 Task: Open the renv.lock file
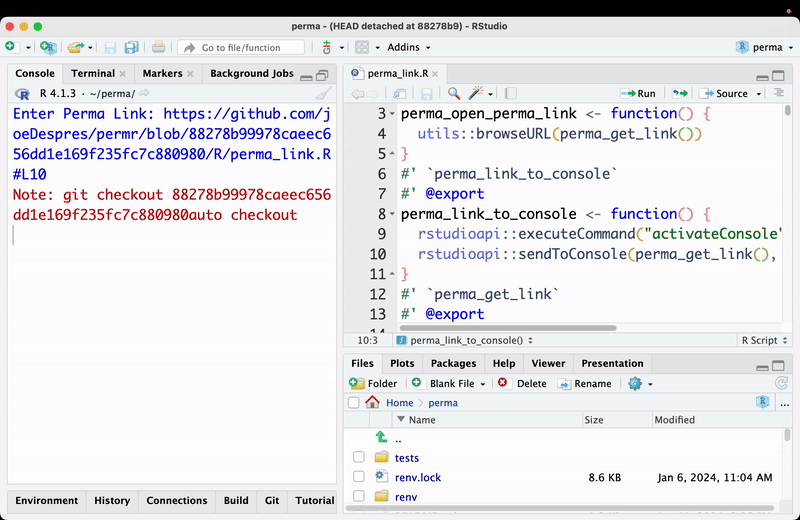[418, 477]
